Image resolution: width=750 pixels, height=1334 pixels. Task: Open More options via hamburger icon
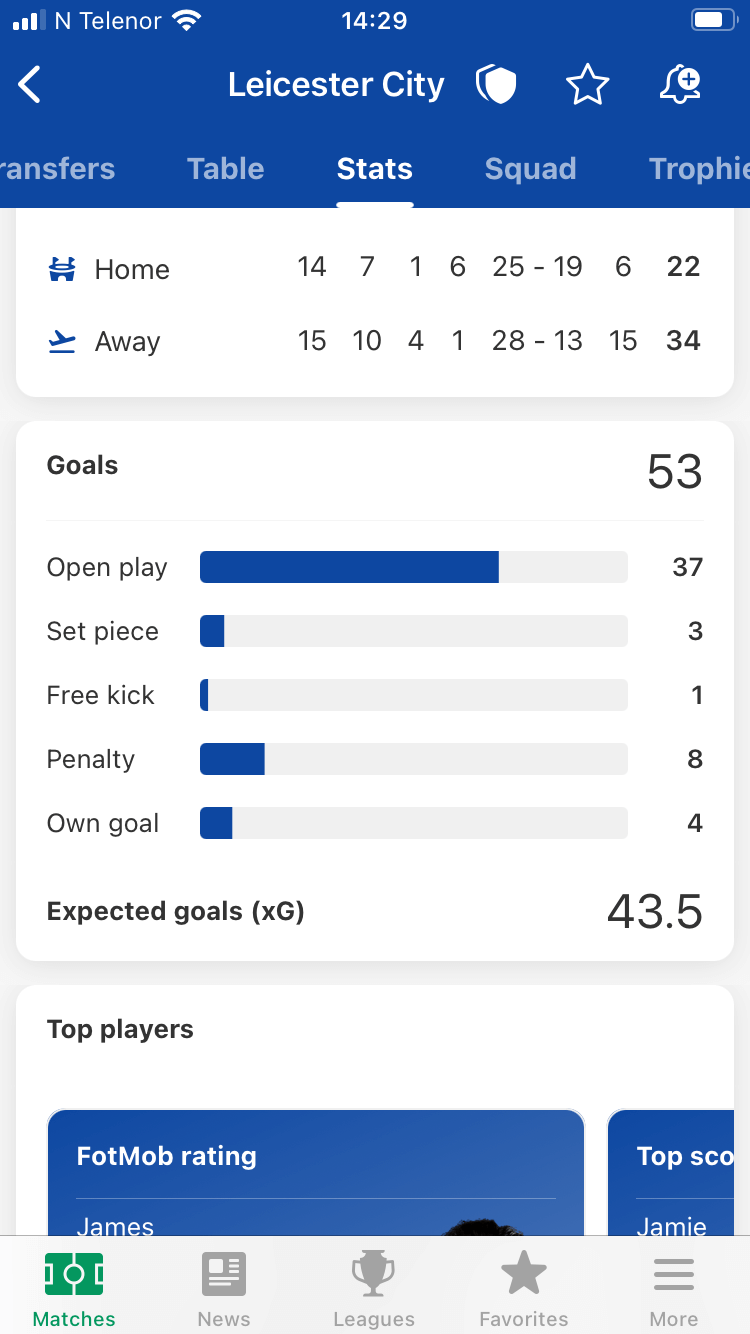pyautogui.click(x=673, y=1275)
